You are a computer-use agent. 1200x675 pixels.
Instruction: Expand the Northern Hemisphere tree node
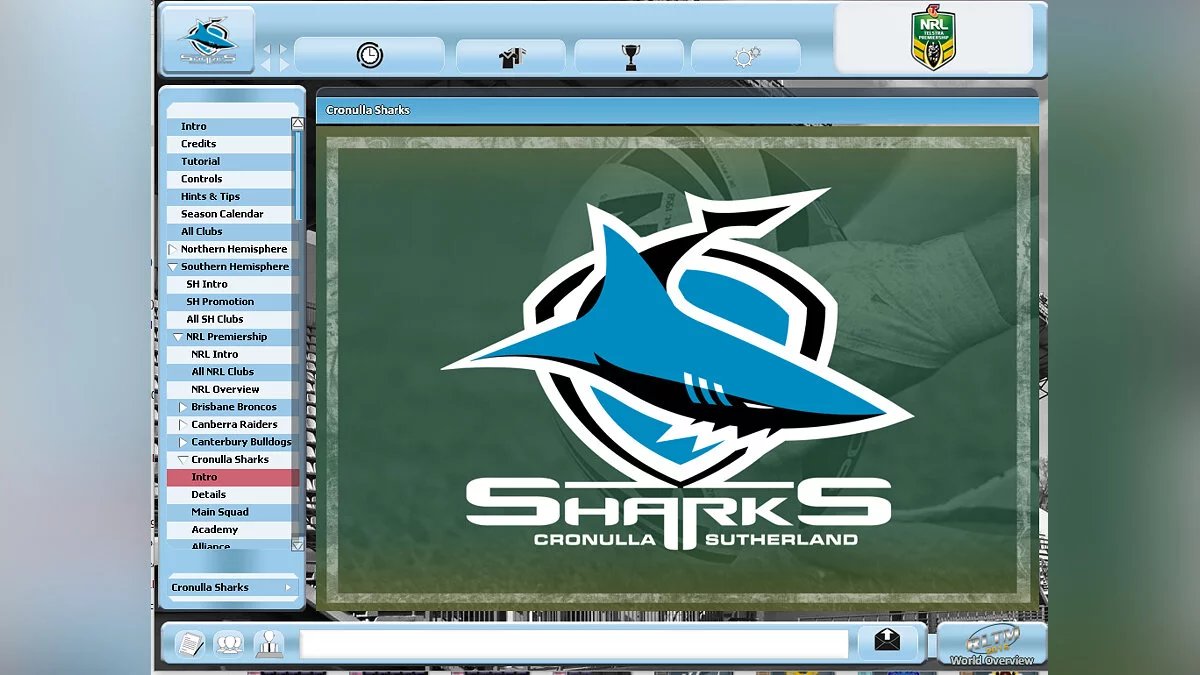[x=173, y=249]
